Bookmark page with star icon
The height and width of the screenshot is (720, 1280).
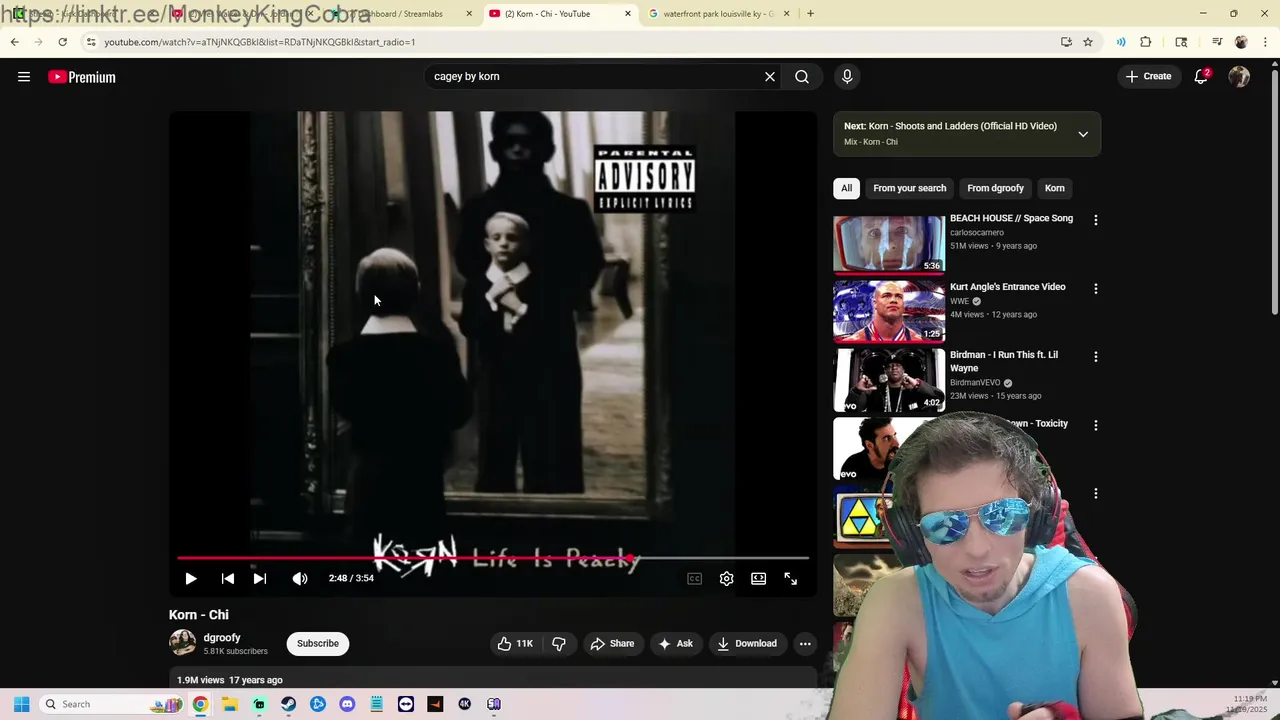pos(1088,42)
